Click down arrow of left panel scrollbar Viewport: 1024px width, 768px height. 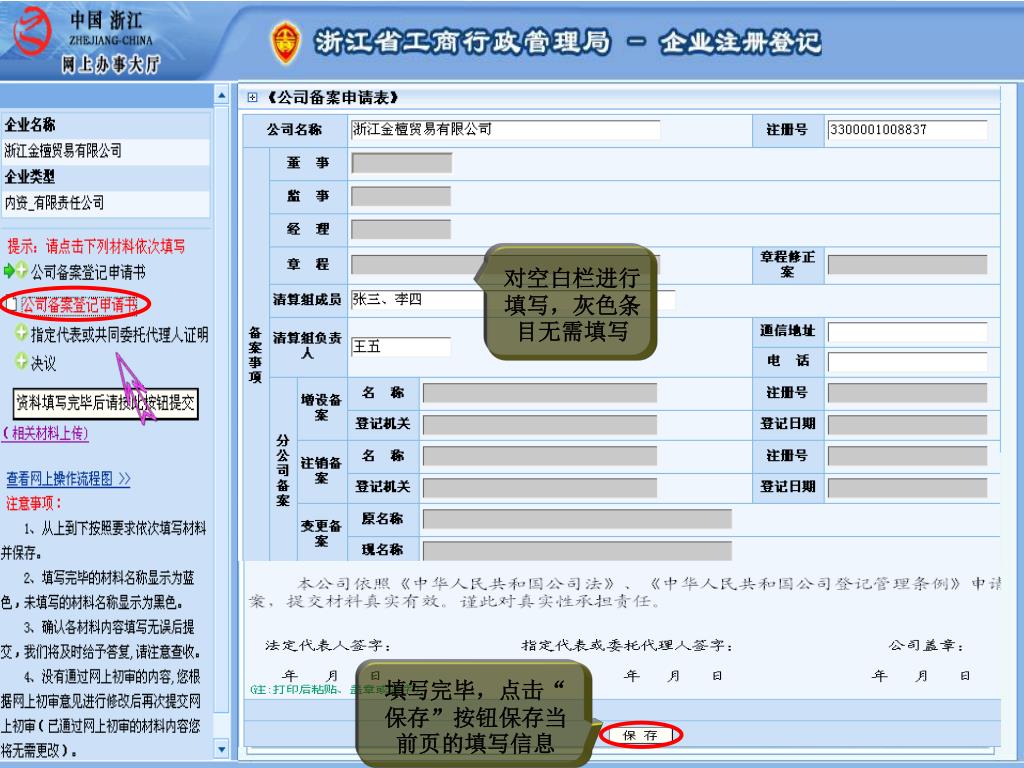(x=221, y=749)
